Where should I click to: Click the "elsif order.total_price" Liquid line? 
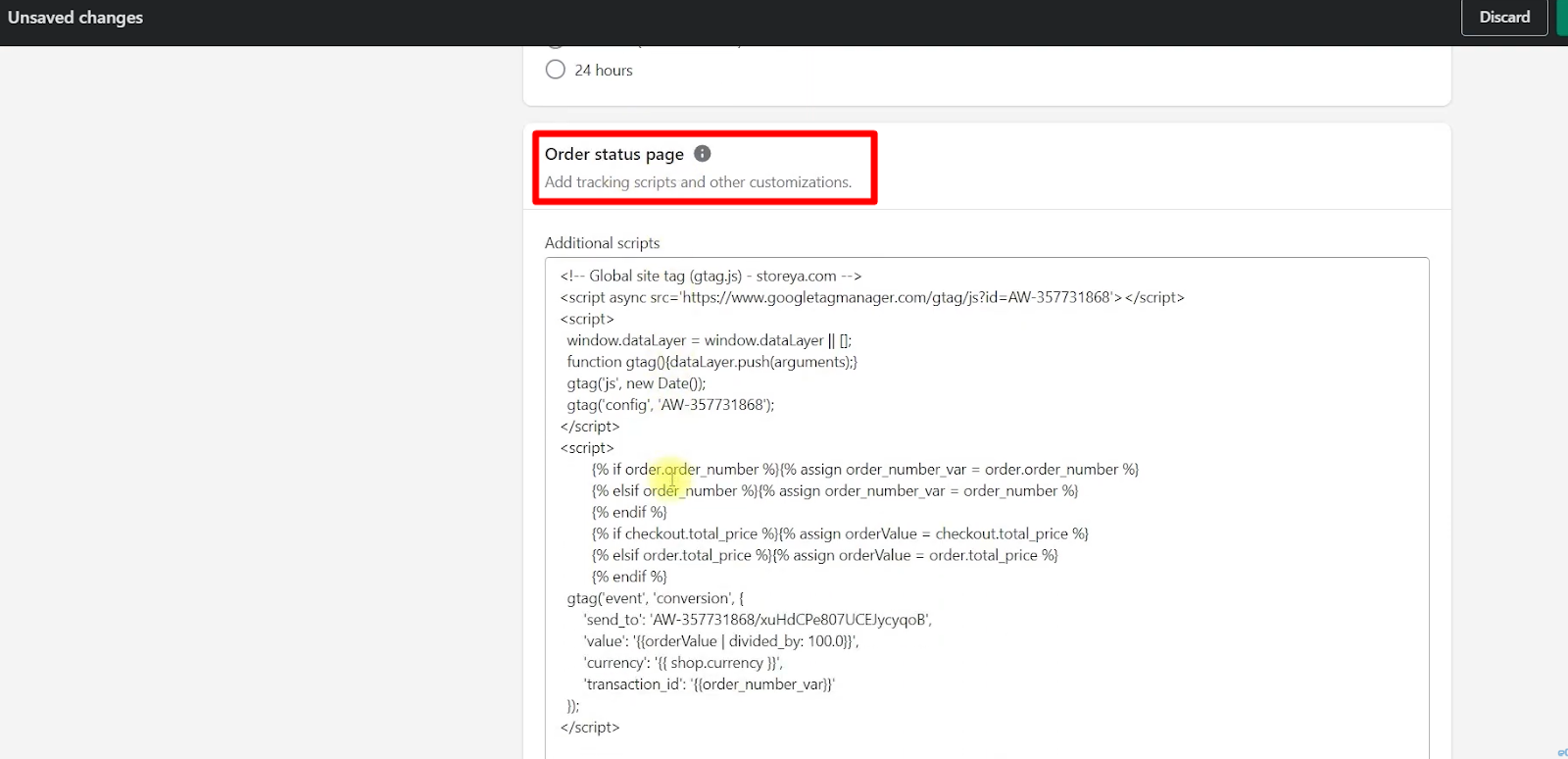point(825,556)
